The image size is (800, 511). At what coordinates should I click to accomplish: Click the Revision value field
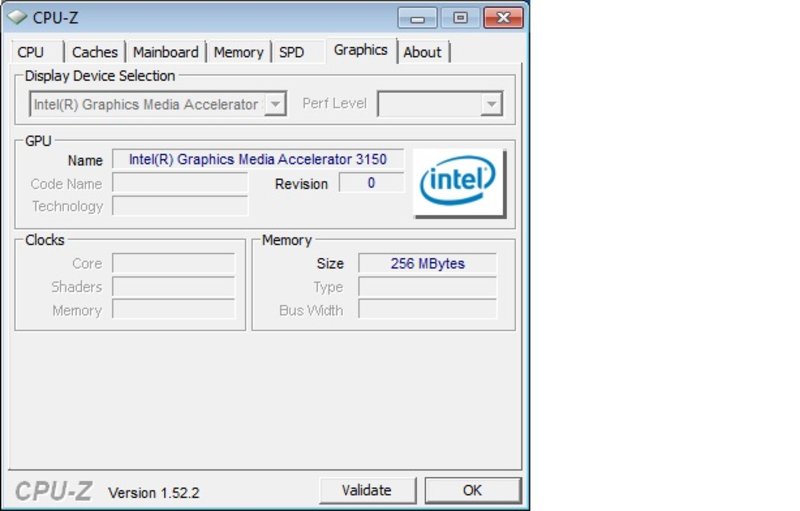click(x=371, y=183)
